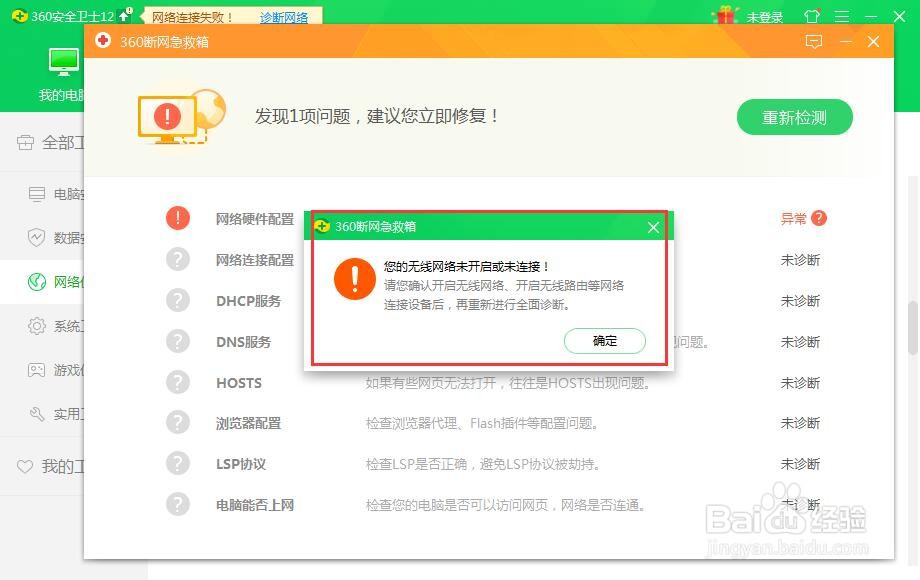Viewport: 920px width, 580px height.
Task: Open the 全部工具 toolbox sidebar item
Action: [51, 143]
